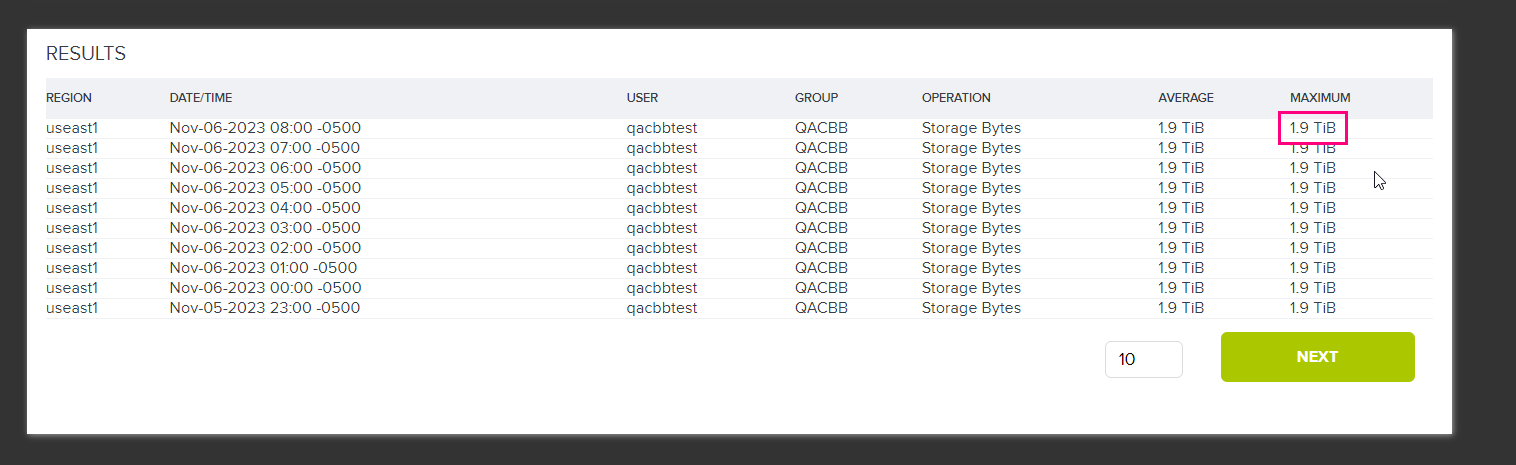Click the GROUP column header

pyautogui.click(x=816, y=98)
